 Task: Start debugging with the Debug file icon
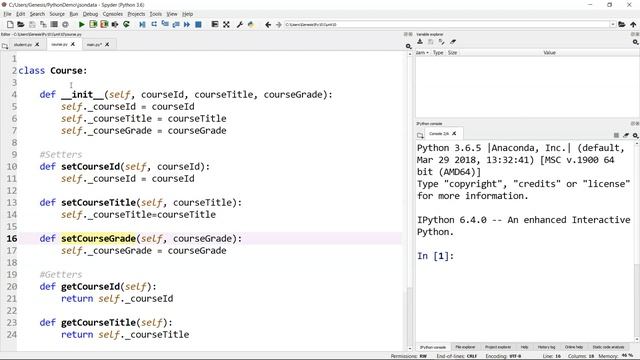pyautogui.click(x=142, y=24)
